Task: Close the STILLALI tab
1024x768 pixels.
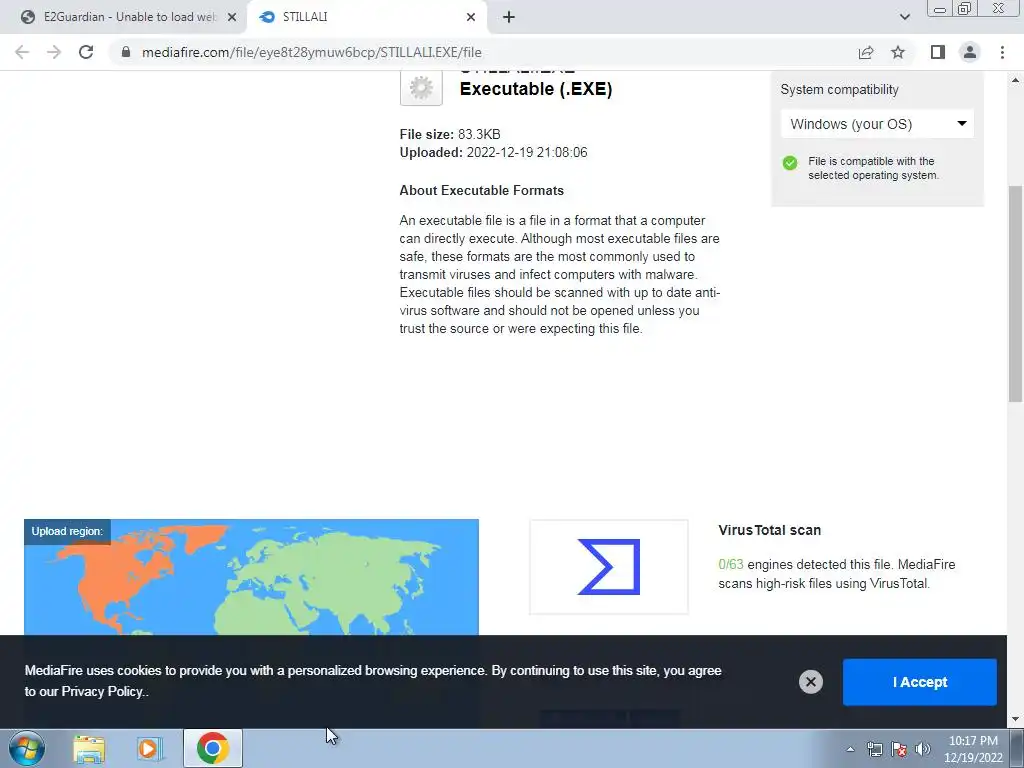Action: point(471,17)
